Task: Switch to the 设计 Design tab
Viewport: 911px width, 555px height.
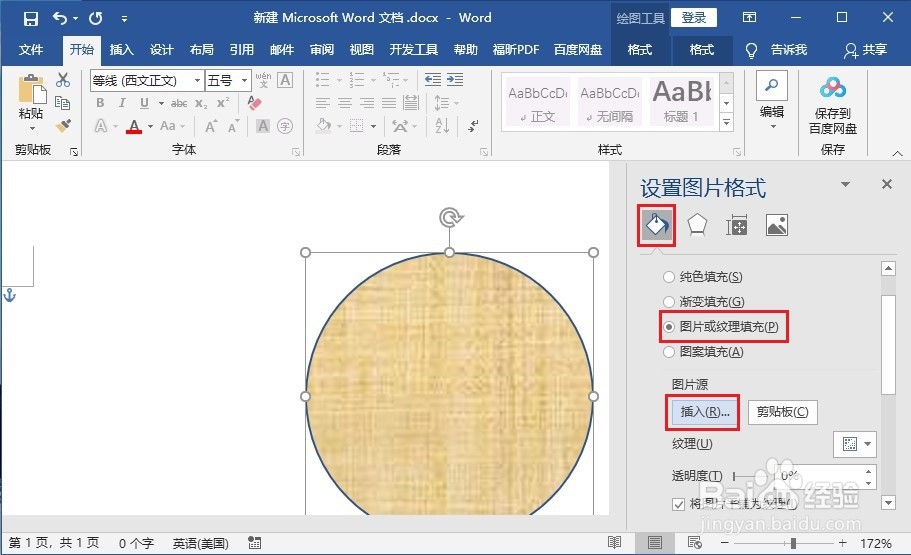Action: (x=162, y=50)
